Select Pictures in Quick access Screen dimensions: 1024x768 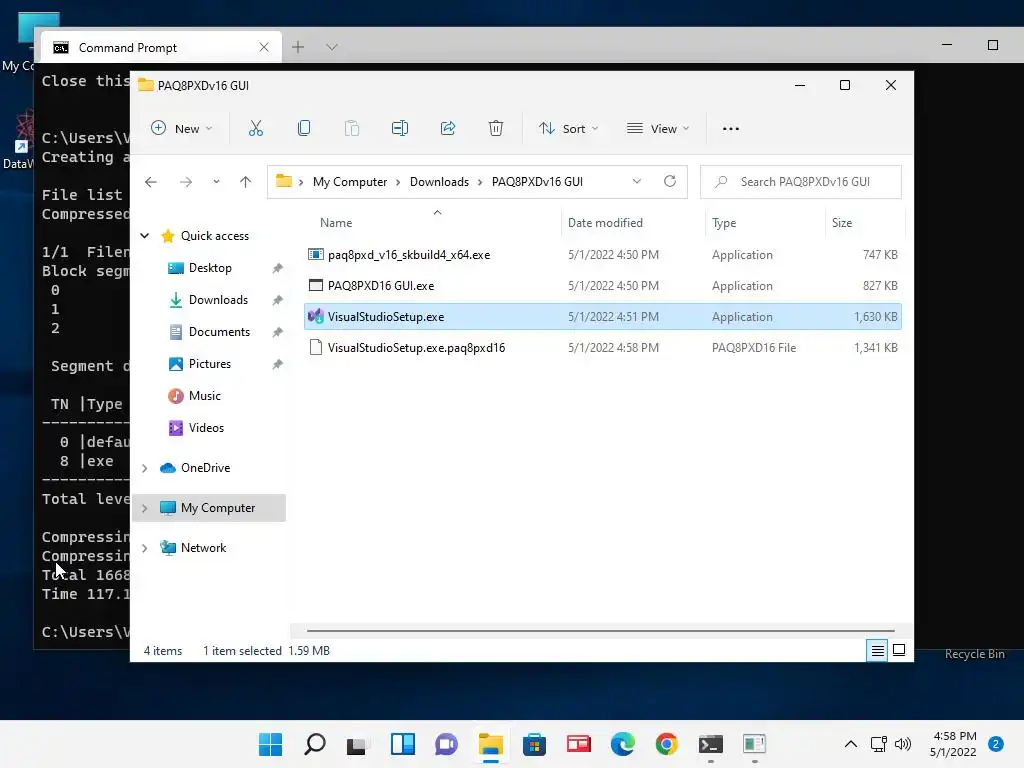pos(210,364)
